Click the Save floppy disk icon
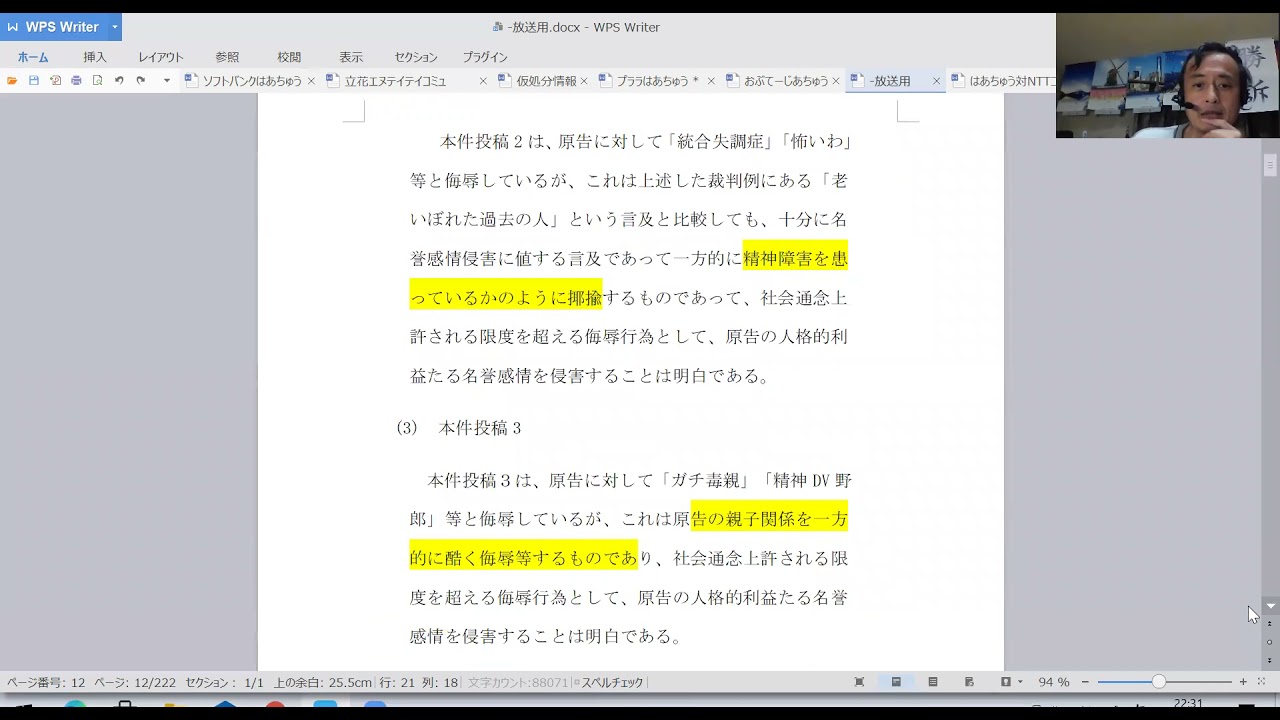This screenshot has height=720, width=1280. (33, 81)
